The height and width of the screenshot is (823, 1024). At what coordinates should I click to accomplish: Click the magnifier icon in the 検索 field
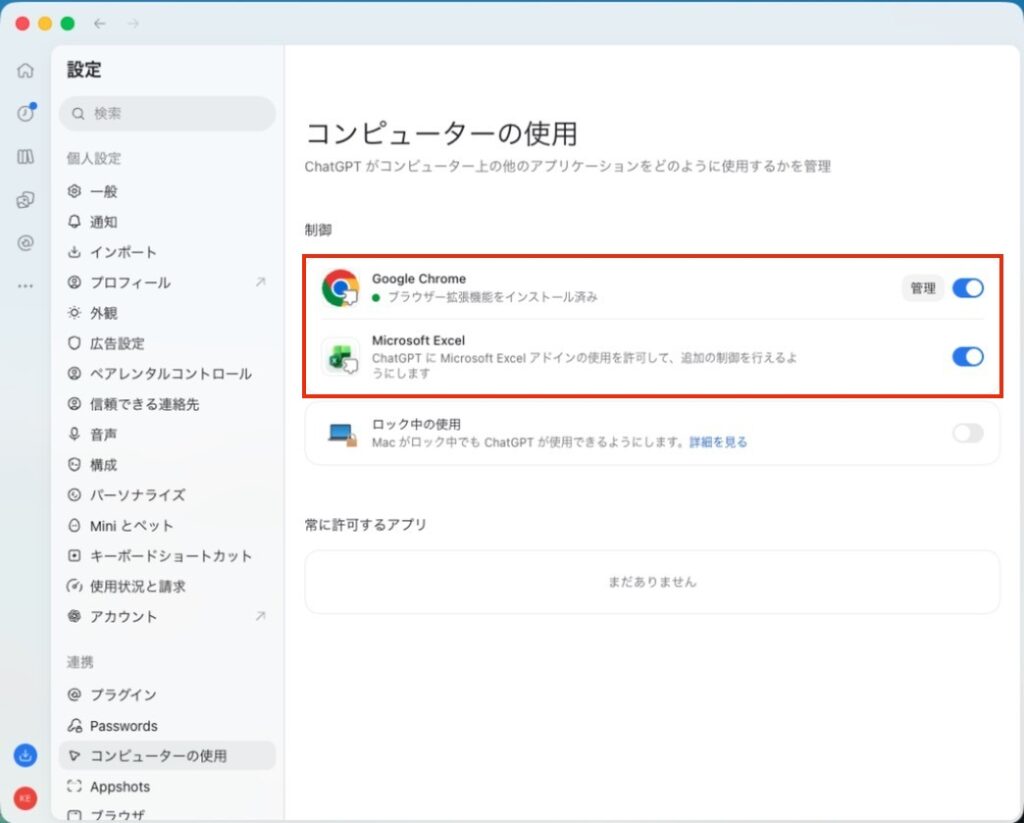coord(78,114)
